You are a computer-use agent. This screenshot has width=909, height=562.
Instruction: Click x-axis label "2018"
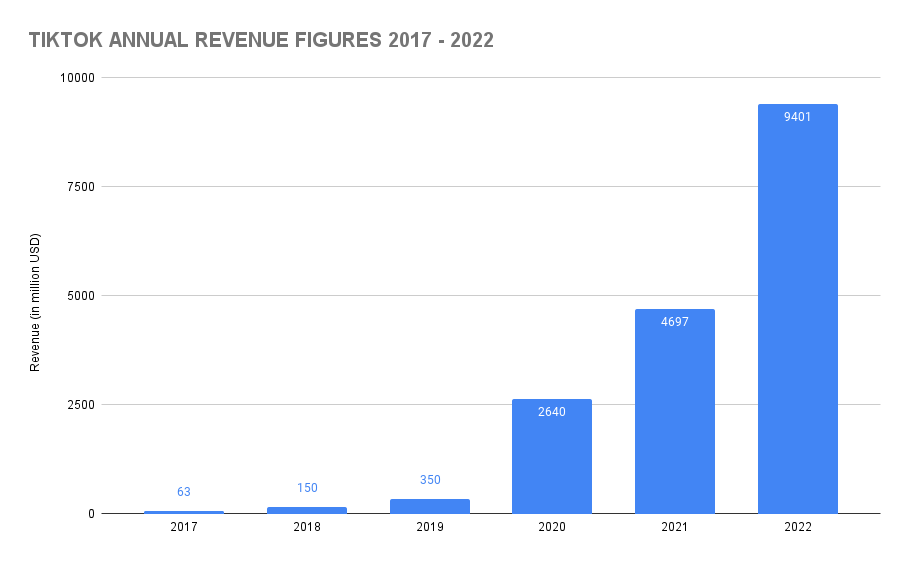[x=307, y=527]
